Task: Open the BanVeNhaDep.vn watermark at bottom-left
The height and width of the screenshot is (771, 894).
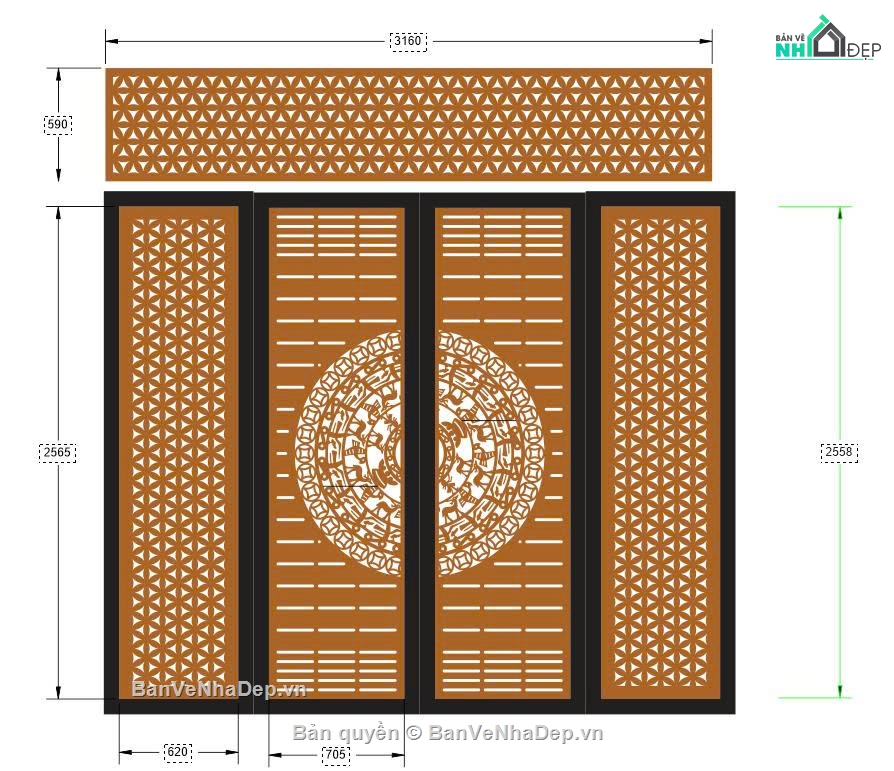Action: click(x=218, y=689)
